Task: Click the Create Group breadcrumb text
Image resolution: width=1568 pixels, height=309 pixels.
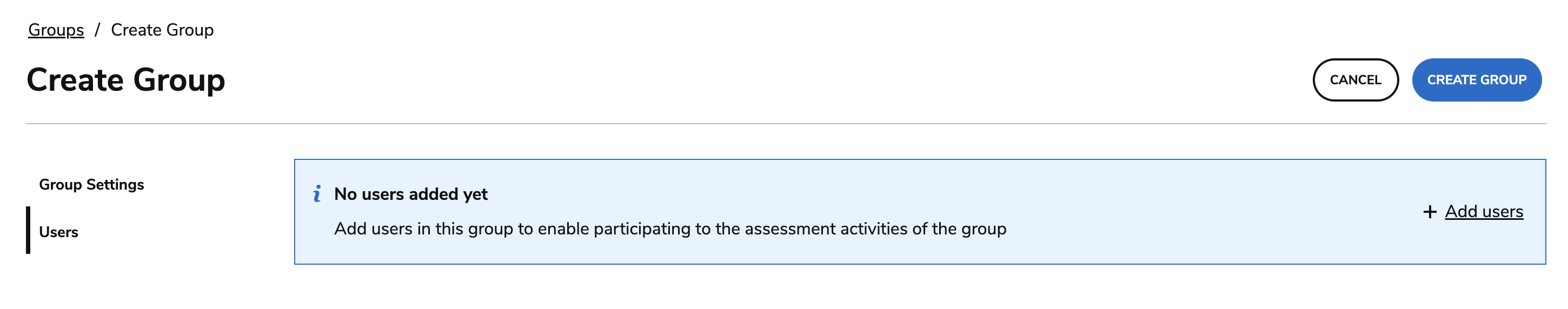Action: [162, 30]
